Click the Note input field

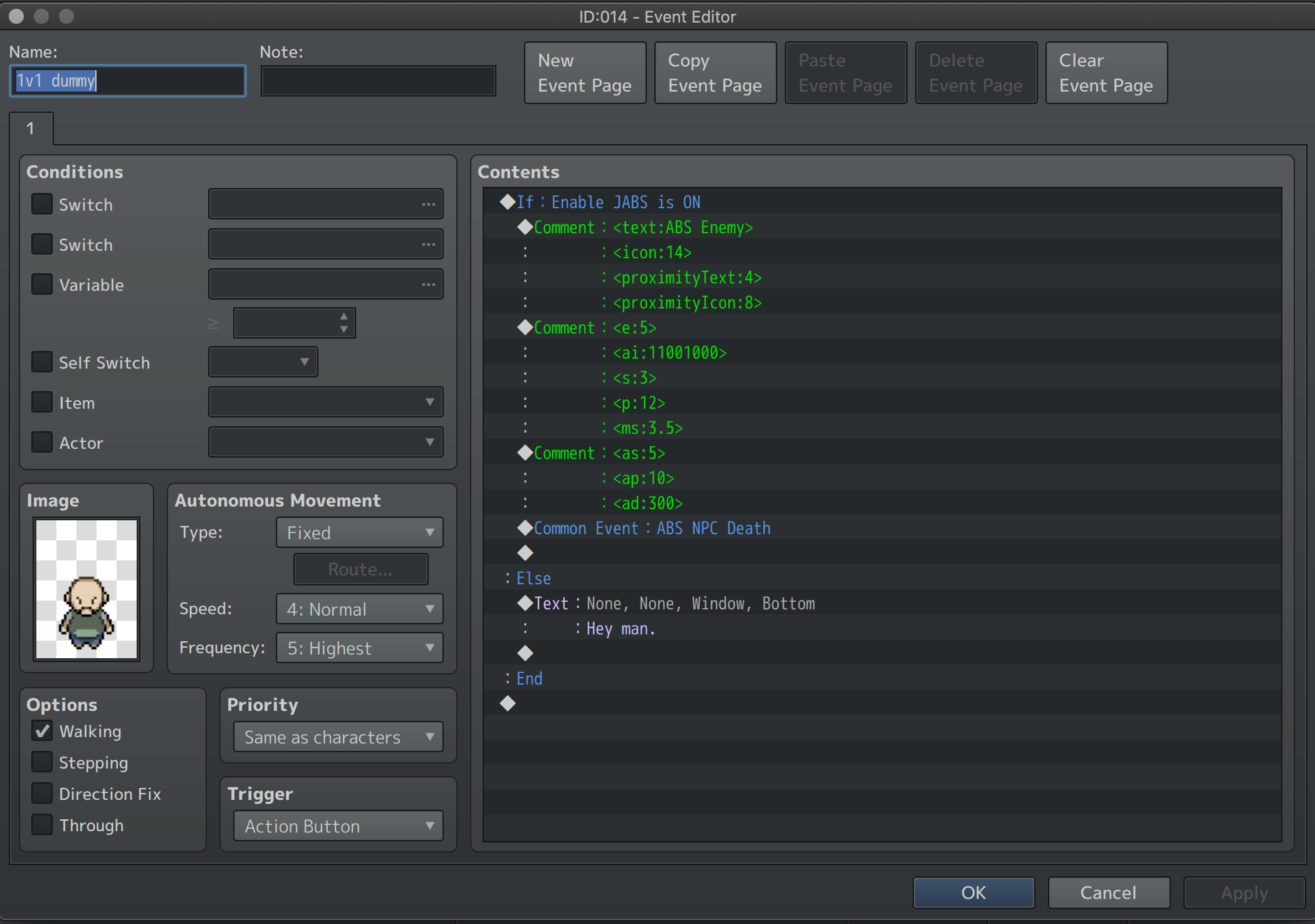pos(379,81)
